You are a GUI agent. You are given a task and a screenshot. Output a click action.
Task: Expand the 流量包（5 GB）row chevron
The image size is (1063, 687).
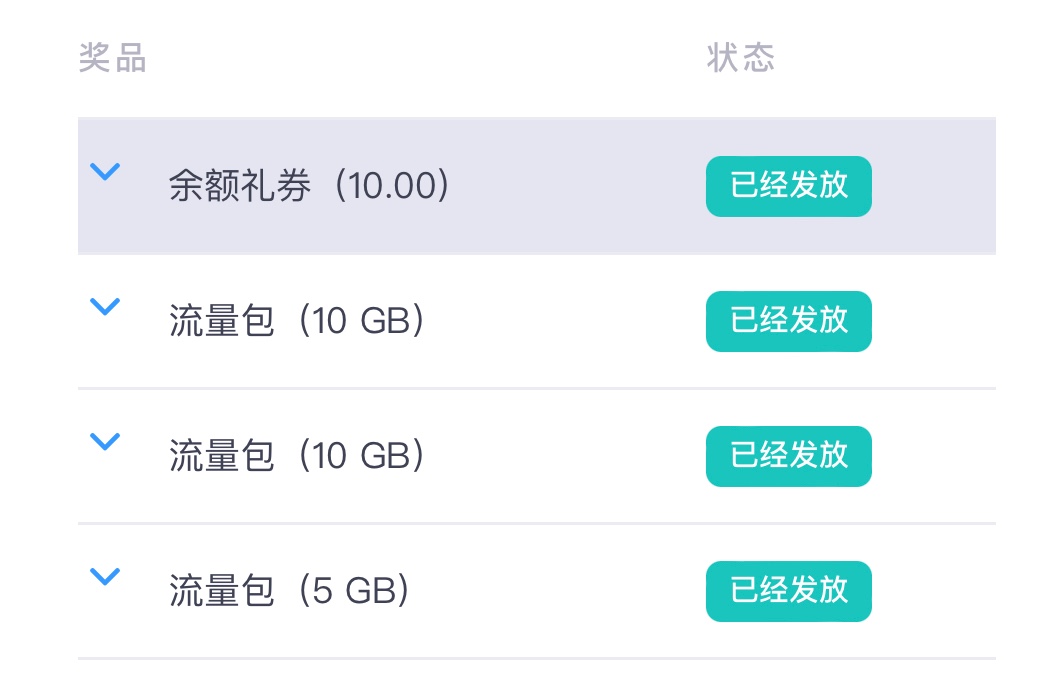(105, 576)
